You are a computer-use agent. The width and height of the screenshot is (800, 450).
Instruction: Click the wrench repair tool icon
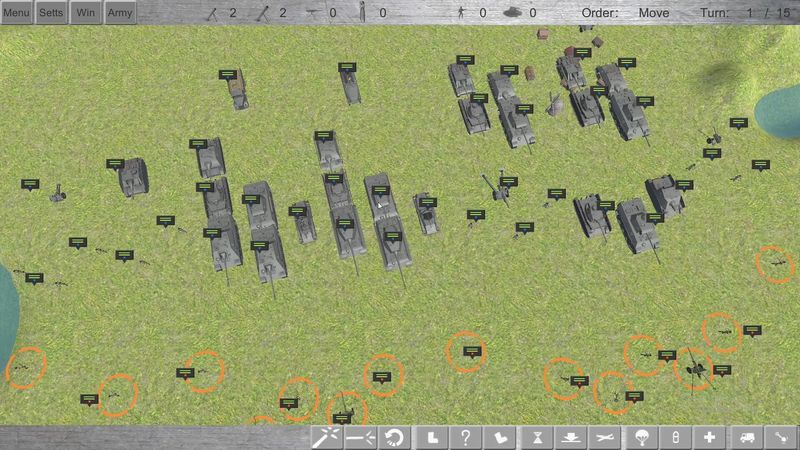point(781,437)
